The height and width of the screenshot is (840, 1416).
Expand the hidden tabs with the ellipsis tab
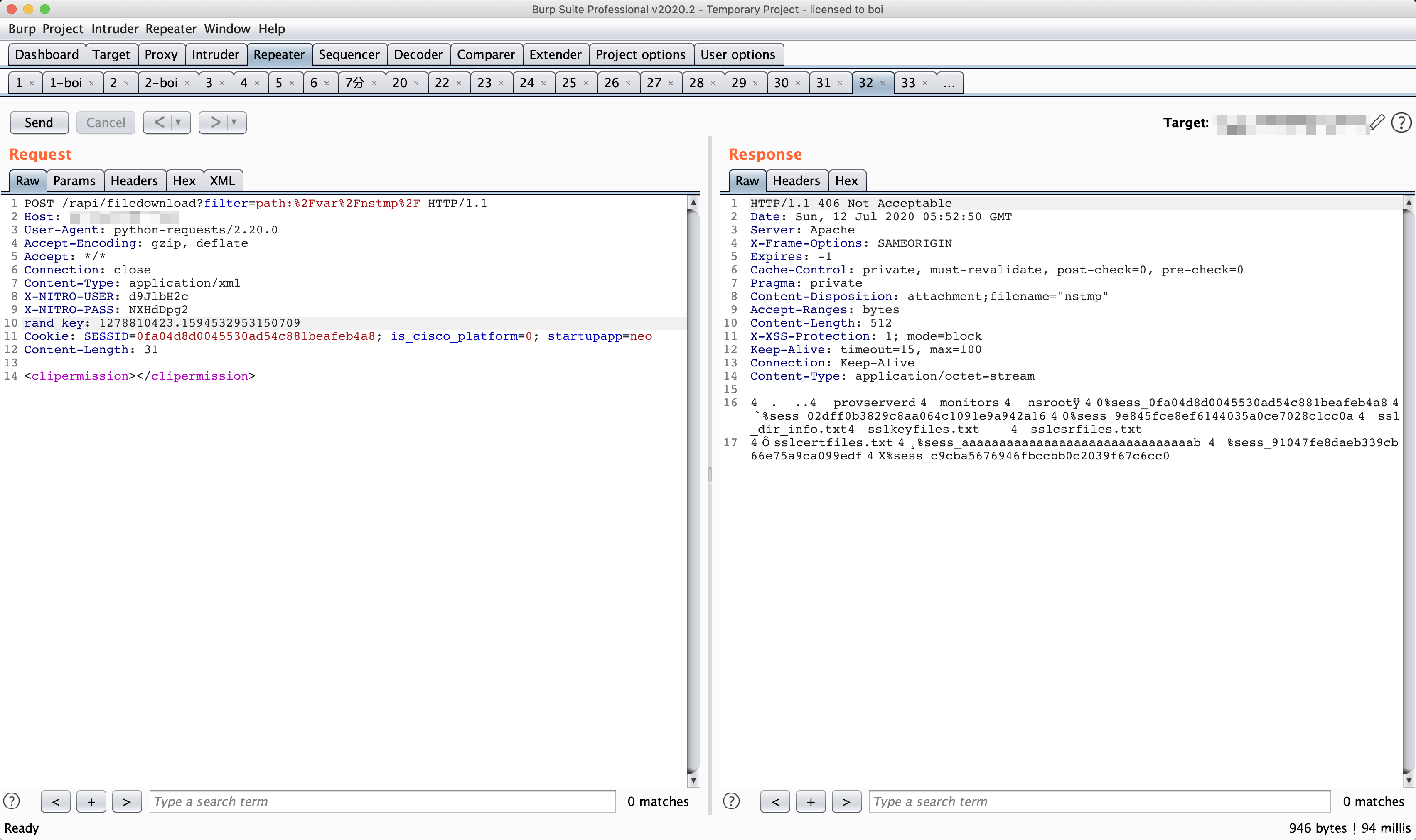pyautogui.click(x=949, y=83)
